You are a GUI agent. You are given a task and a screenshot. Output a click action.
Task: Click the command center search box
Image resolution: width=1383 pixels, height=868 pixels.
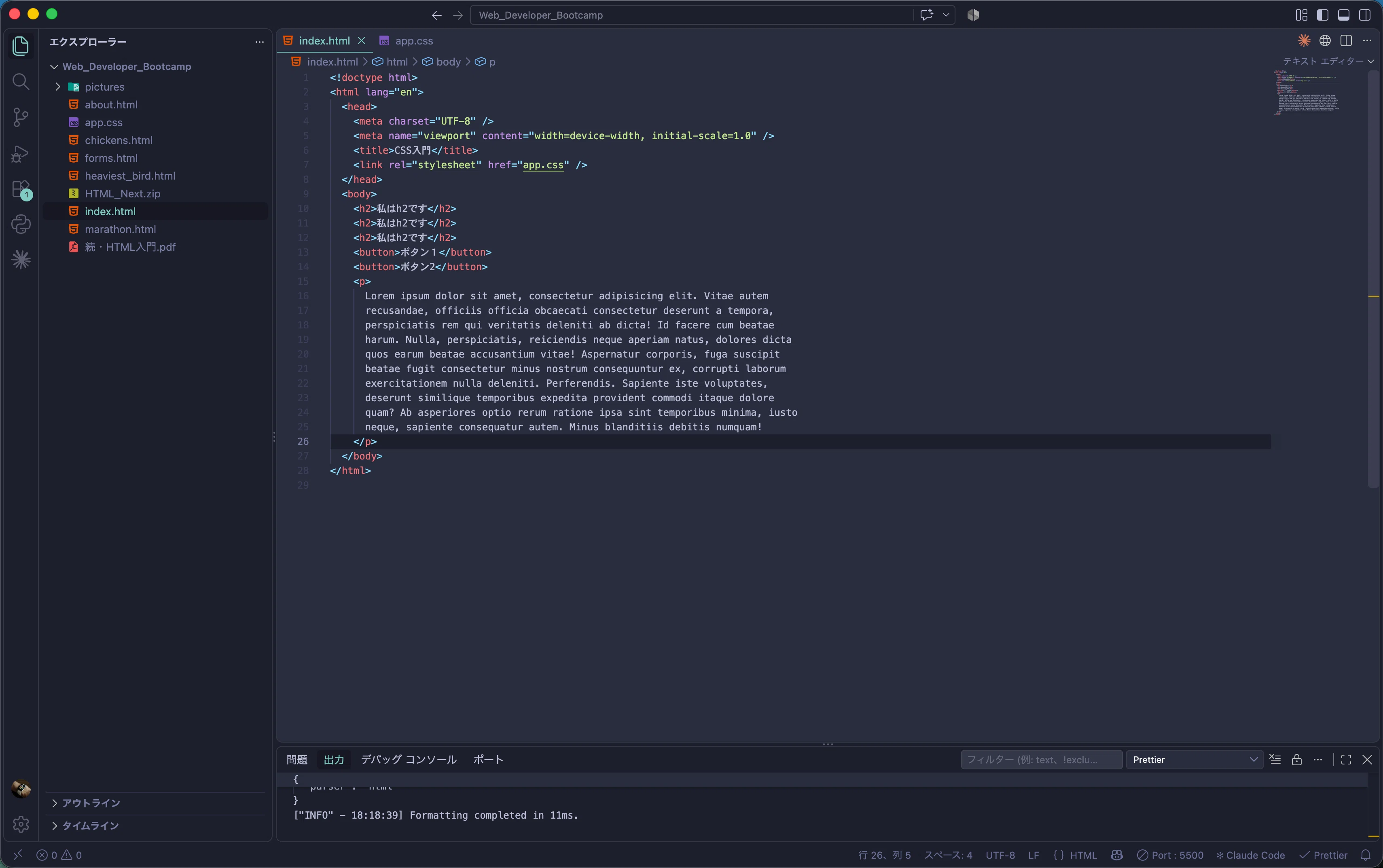point(692,15)
